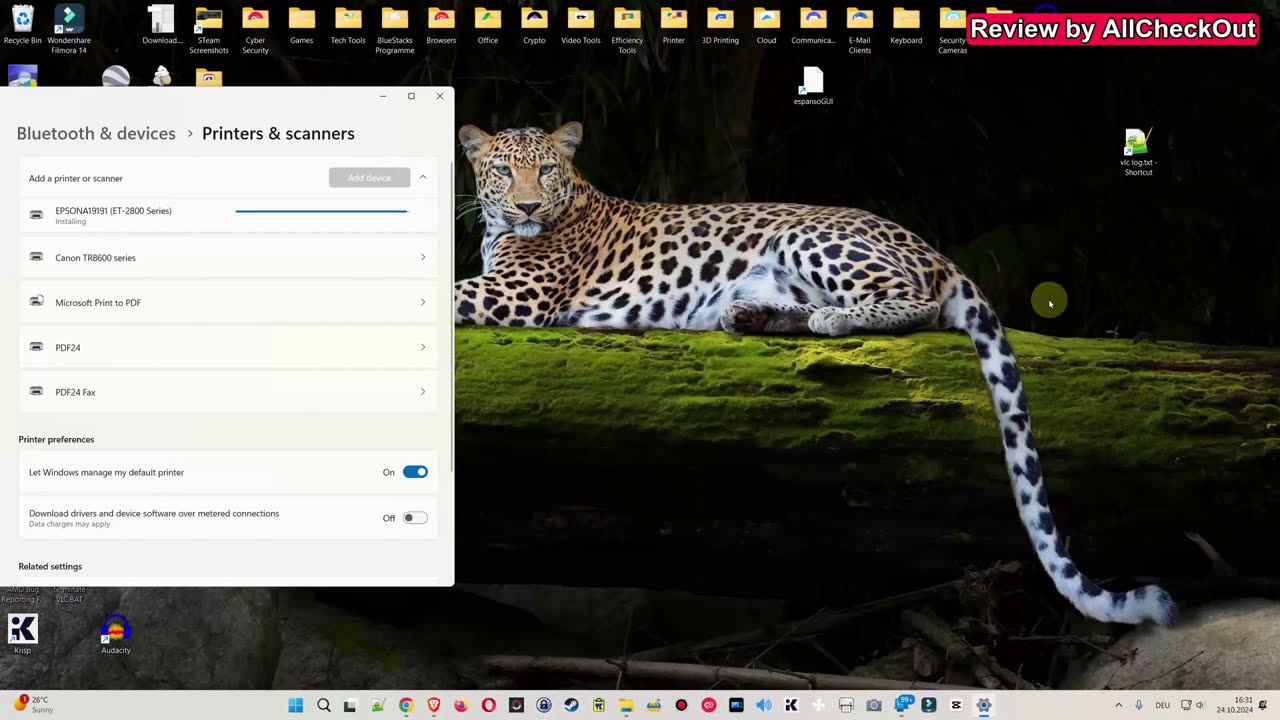Click the EPSONA19191 (ET-2800 Series) entry
The width and height of the screenshot is (1280, 720).
(228, 215)
